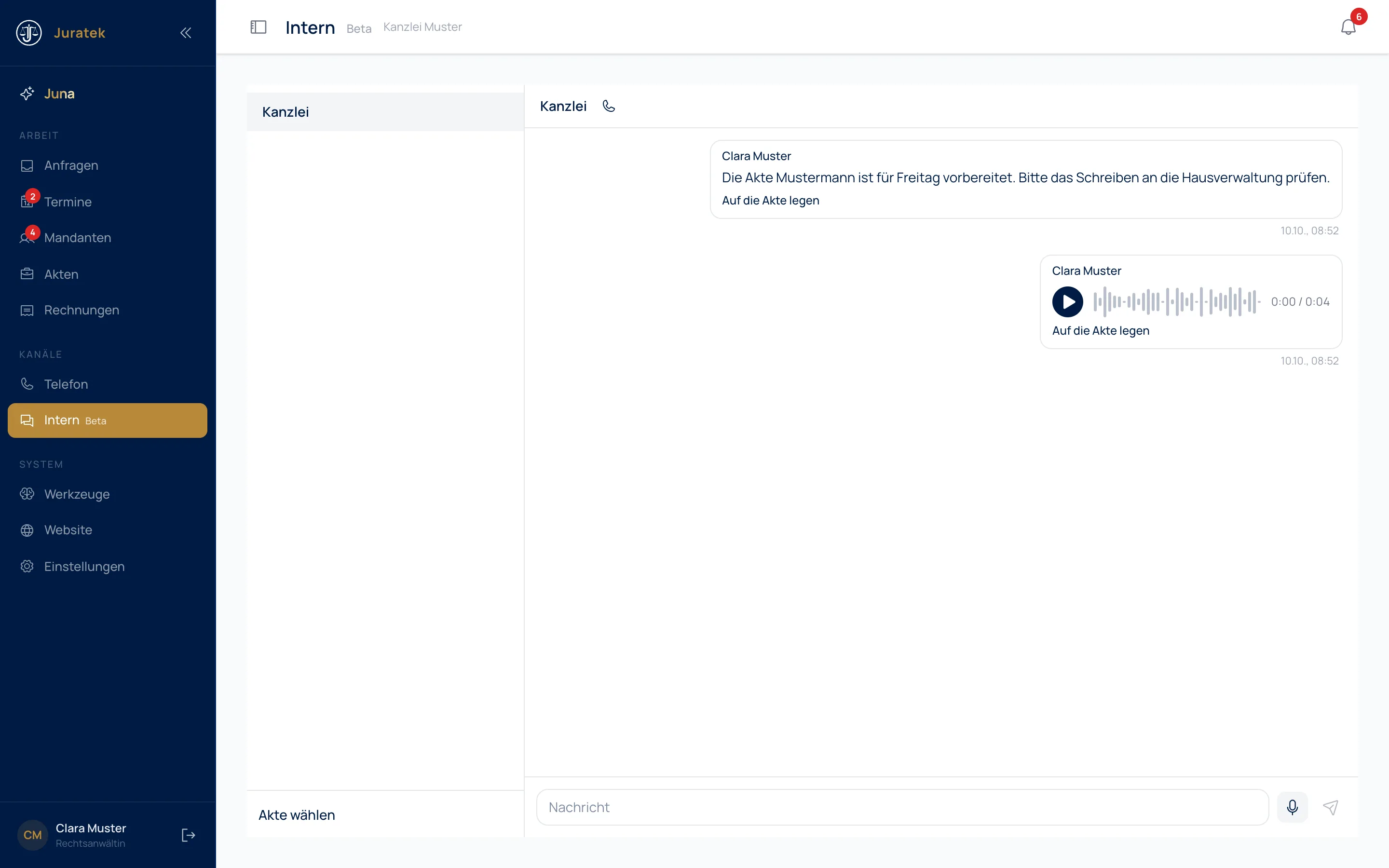This screenshot has width=1389, height=868.
Task: Seek within the voice message waveform
Action: click(1177, 302)
